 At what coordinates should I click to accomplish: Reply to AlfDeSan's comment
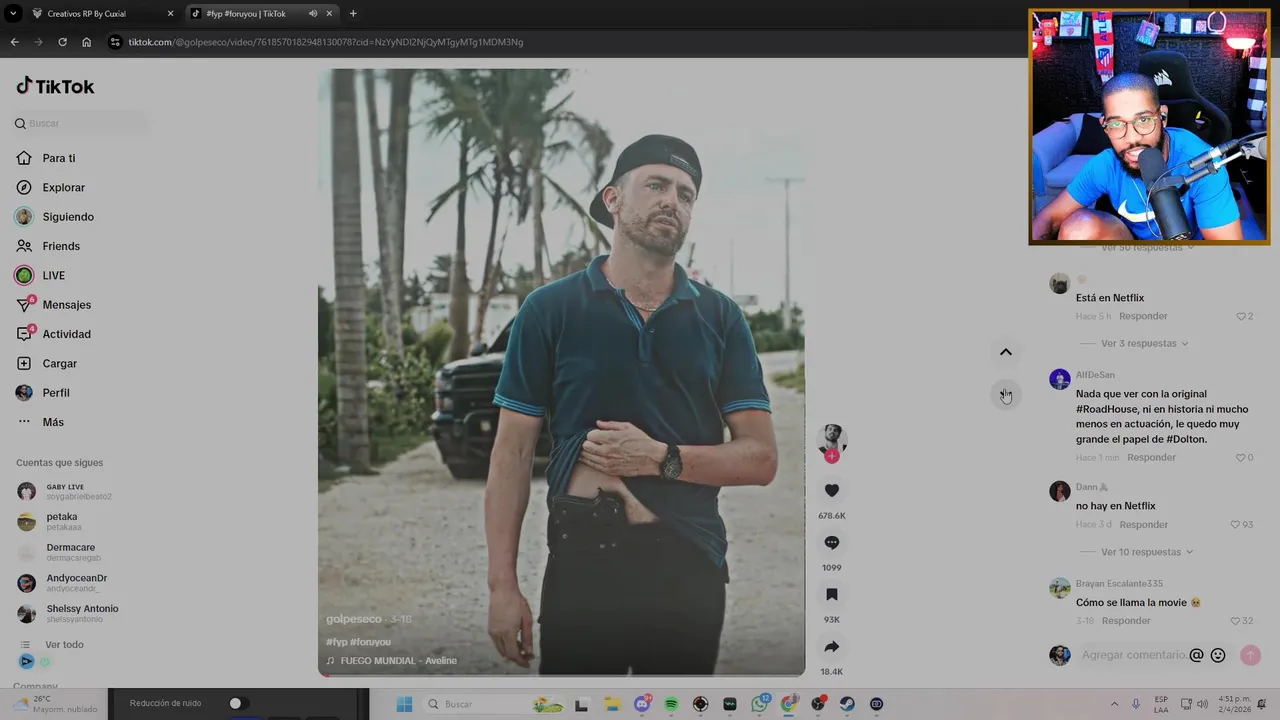(1151, 458)
